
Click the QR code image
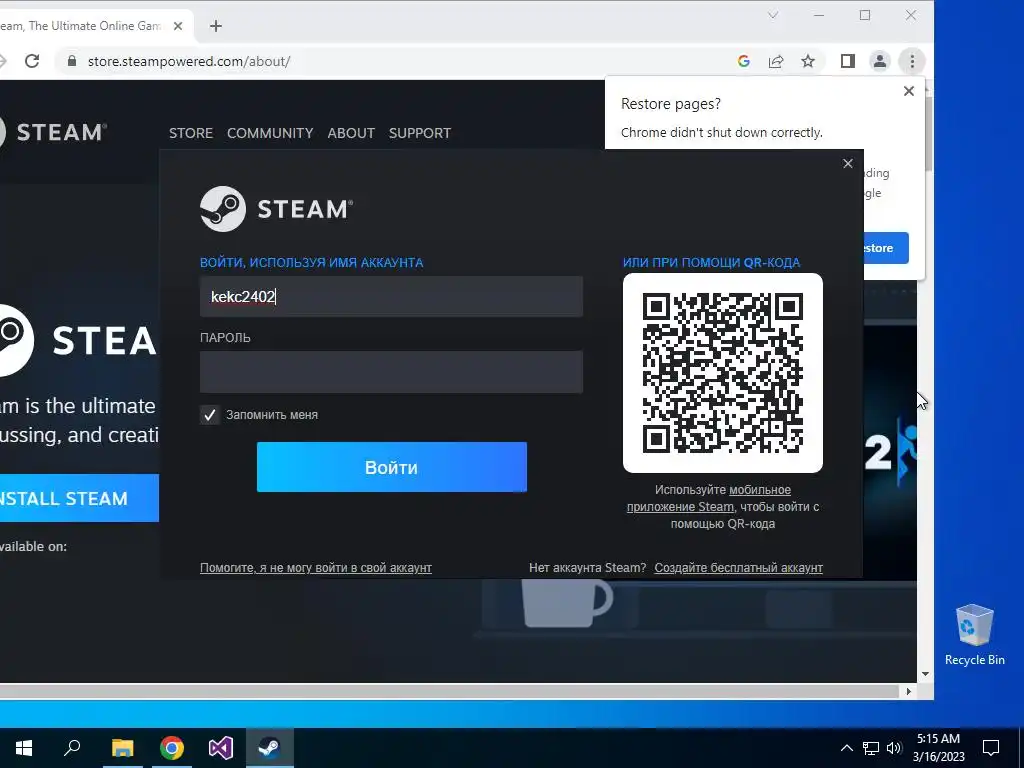click(x=723, y=373)
